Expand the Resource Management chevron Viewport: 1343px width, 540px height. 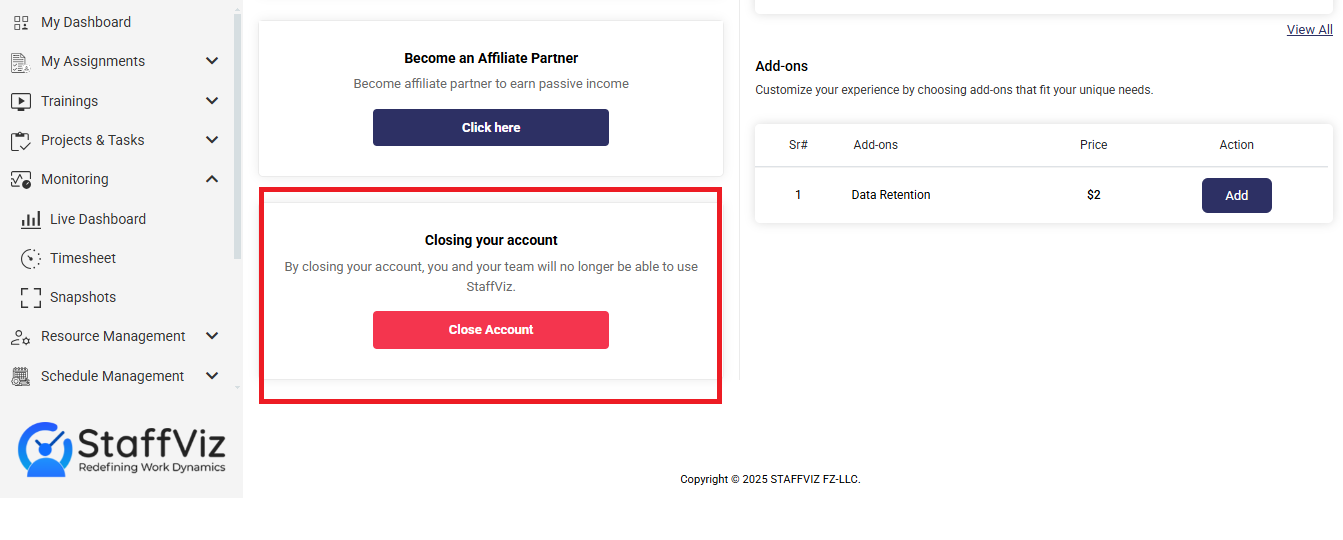pyautogui.click(x=212, y=336)
